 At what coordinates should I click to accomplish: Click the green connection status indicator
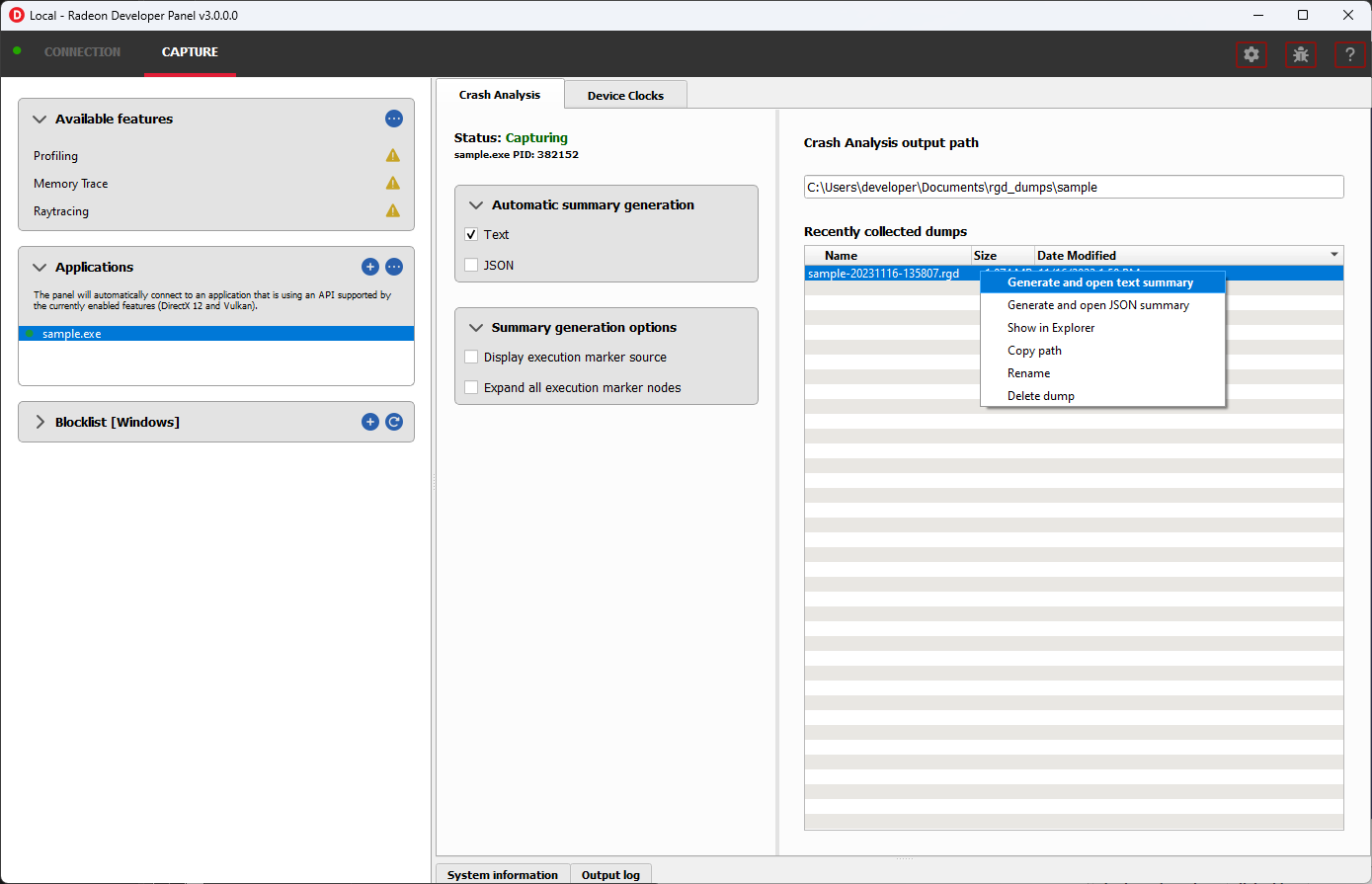point(17,50)
